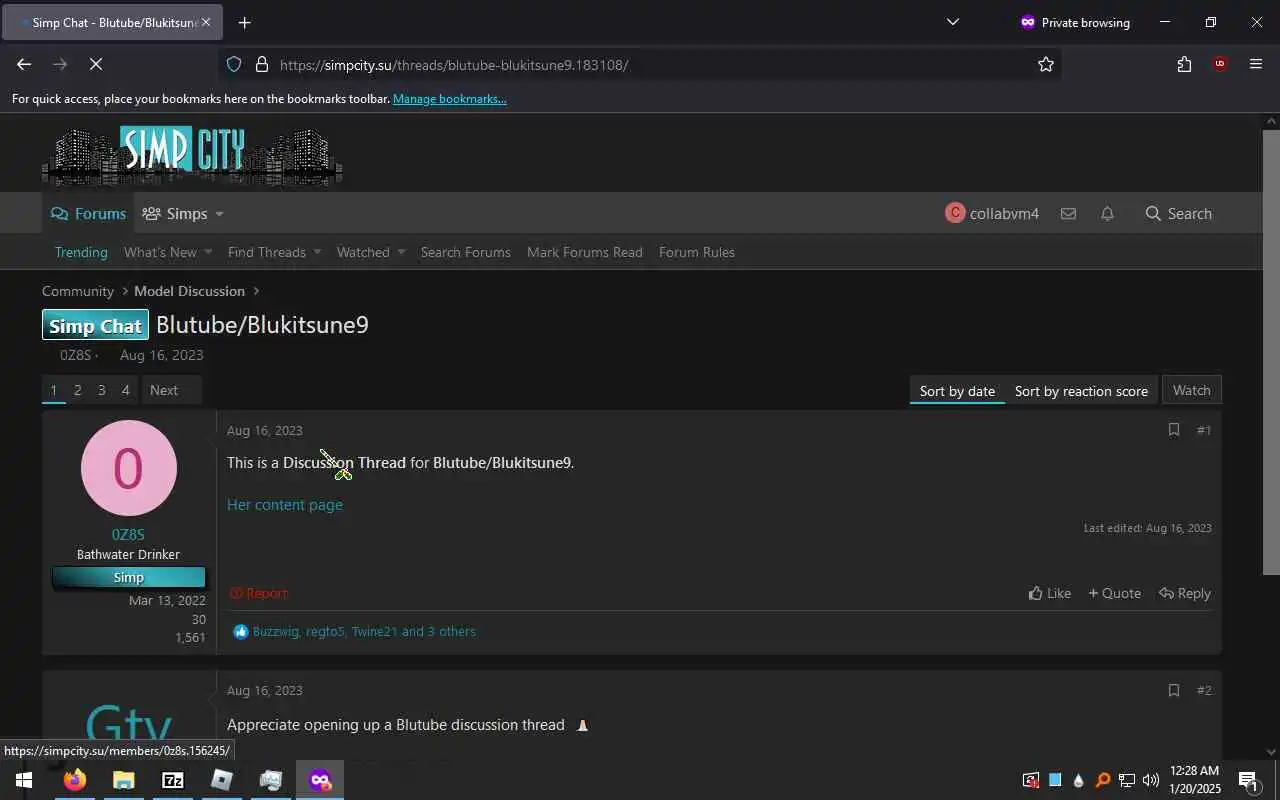Go to thread page 3
The image size is (1280, 800).
tap(101, 390)
